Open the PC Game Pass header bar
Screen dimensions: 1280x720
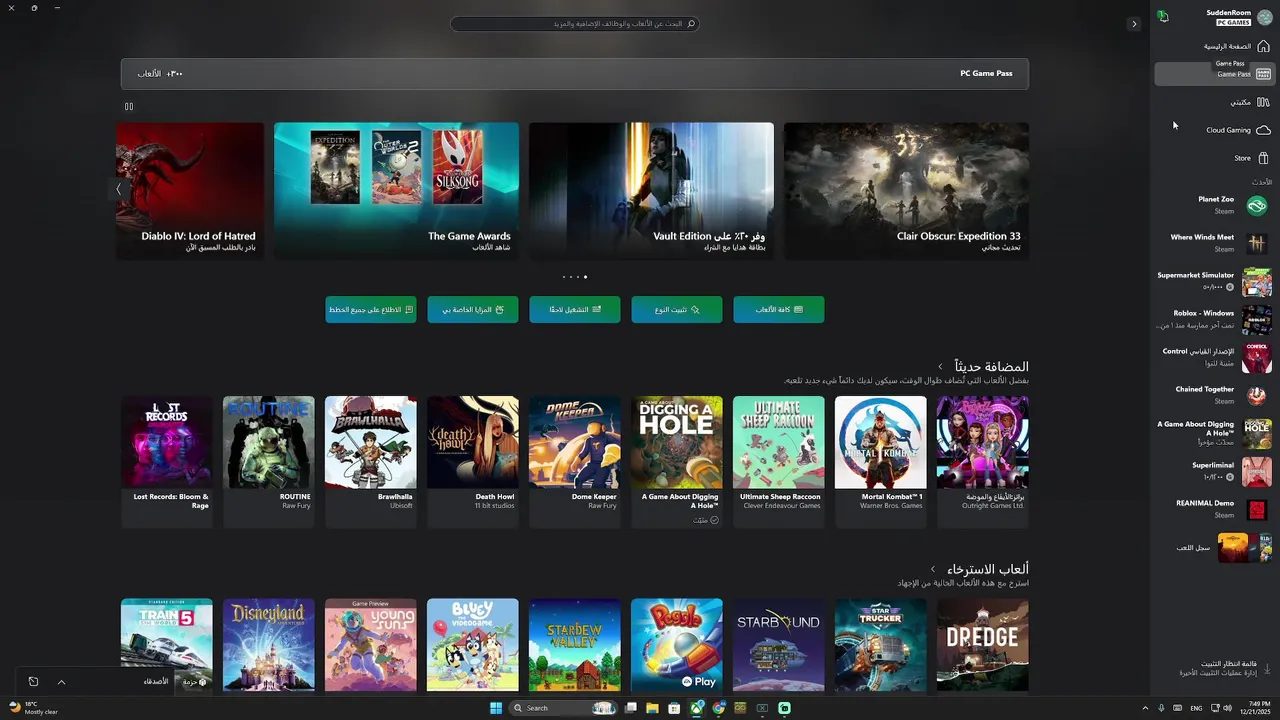tap(575, 73)
